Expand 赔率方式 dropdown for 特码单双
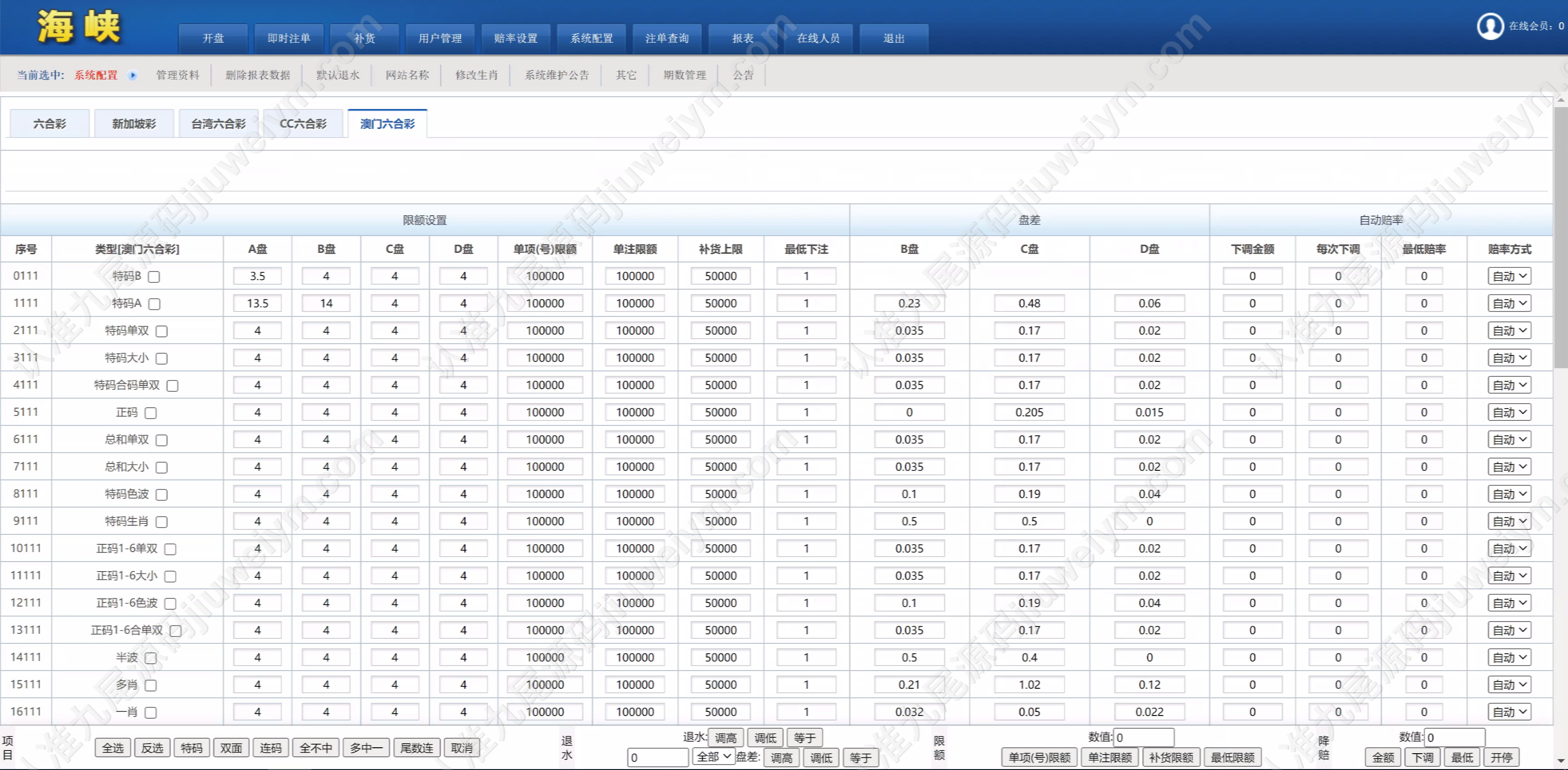This screenshot has height=770, width=1568. coord(1509,331)
